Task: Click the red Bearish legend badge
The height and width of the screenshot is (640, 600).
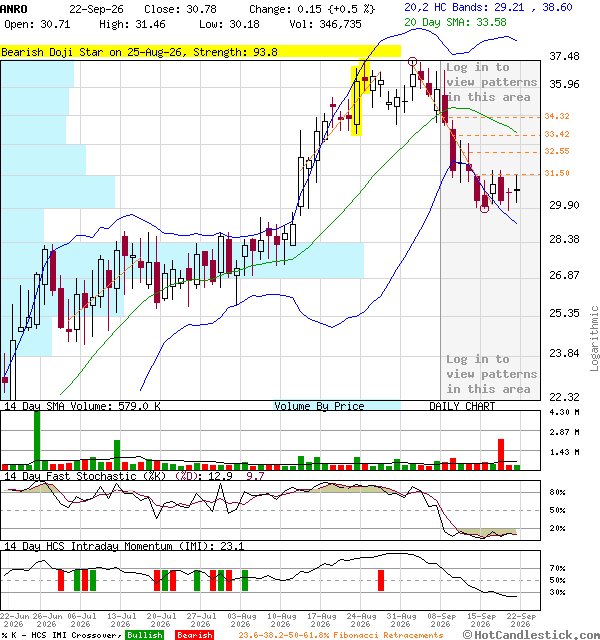Action: pyautogui.click(x=194, y=635)
